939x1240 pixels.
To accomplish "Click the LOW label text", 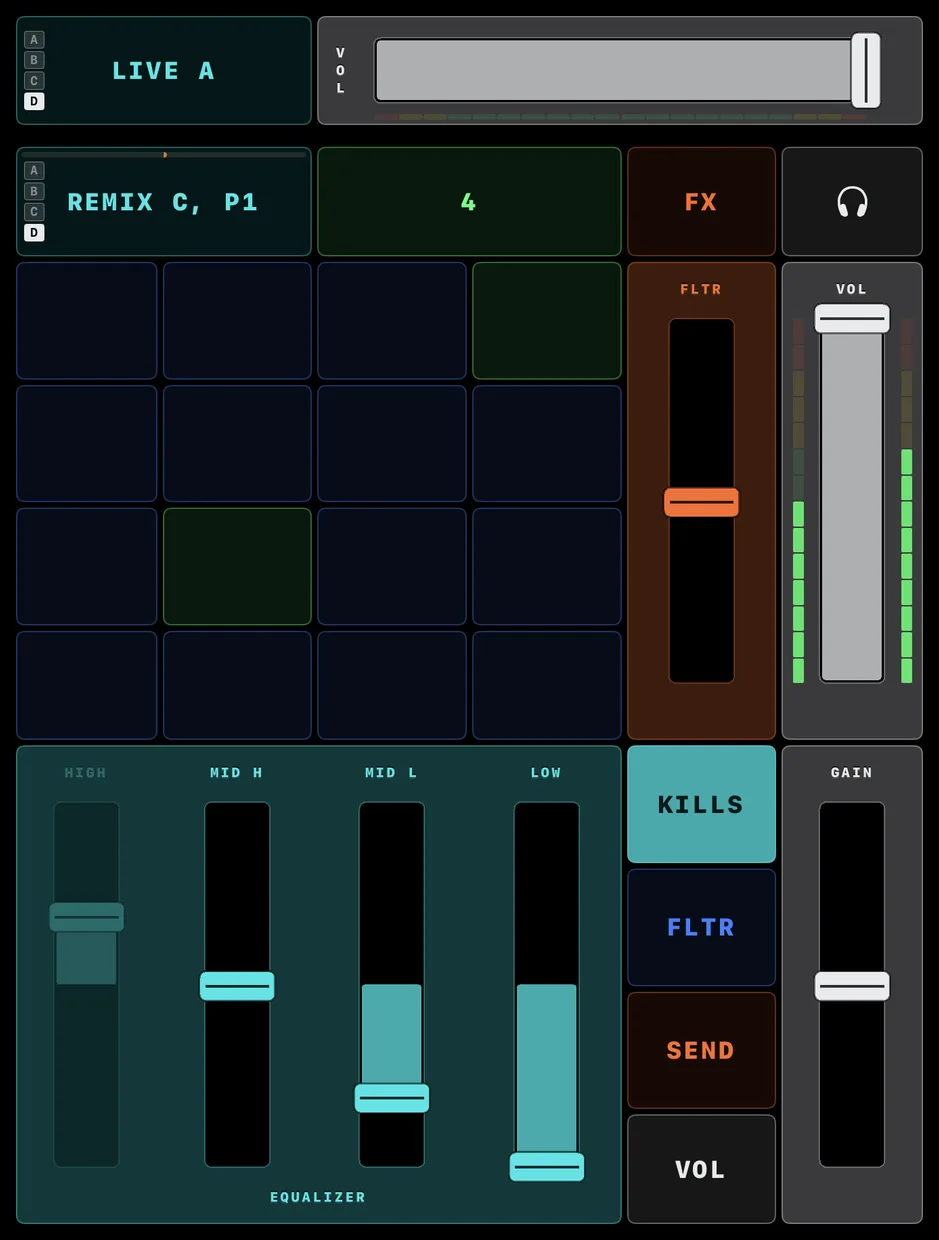I will pyautogui.click(x=546, y=773).
